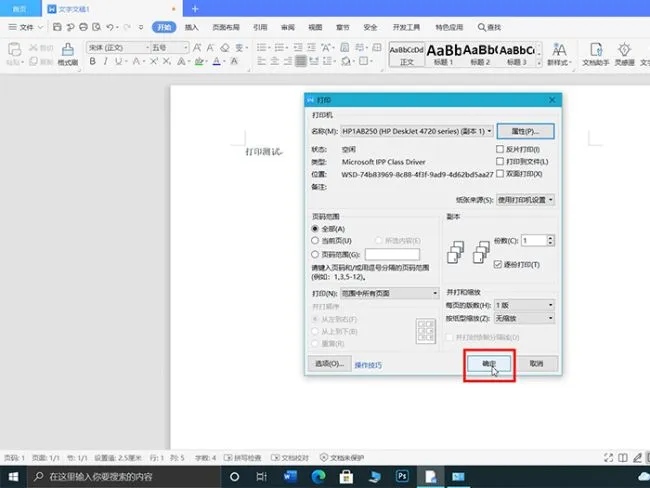Select the Format Painter (格式刷) tool
Screen dimensions: 650x488
68,54
